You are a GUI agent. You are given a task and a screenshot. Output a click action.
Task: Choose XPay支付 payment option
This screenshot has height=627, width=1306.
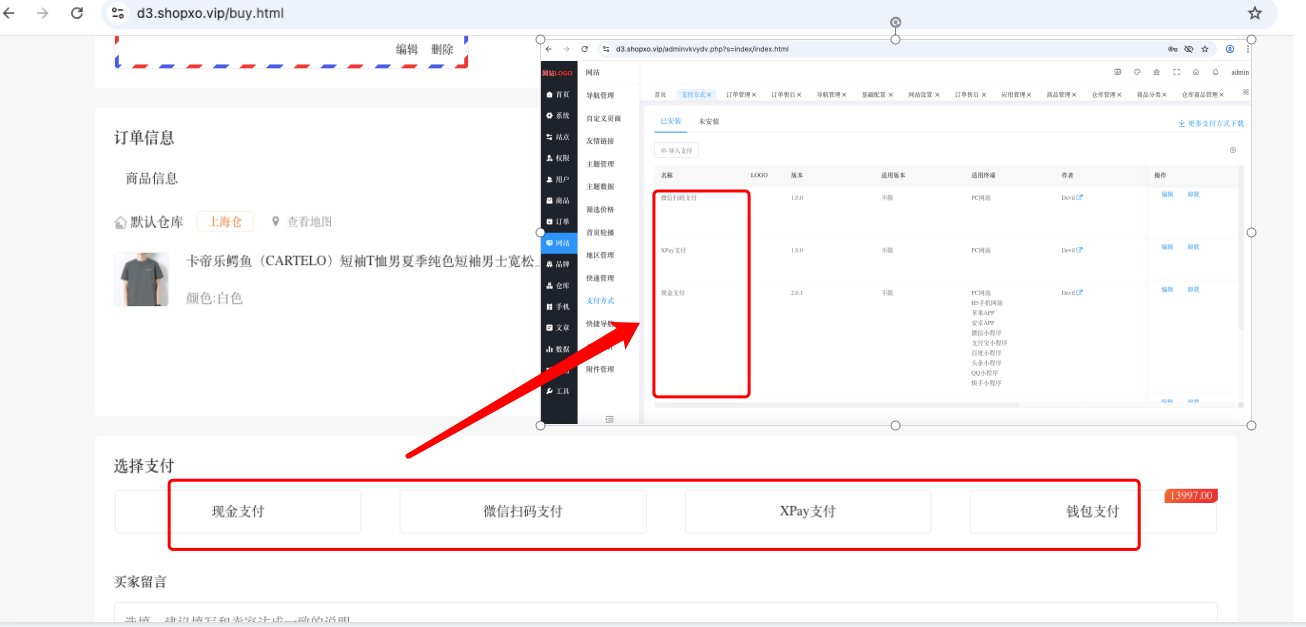pyautogui.click(x=808, y=511)
